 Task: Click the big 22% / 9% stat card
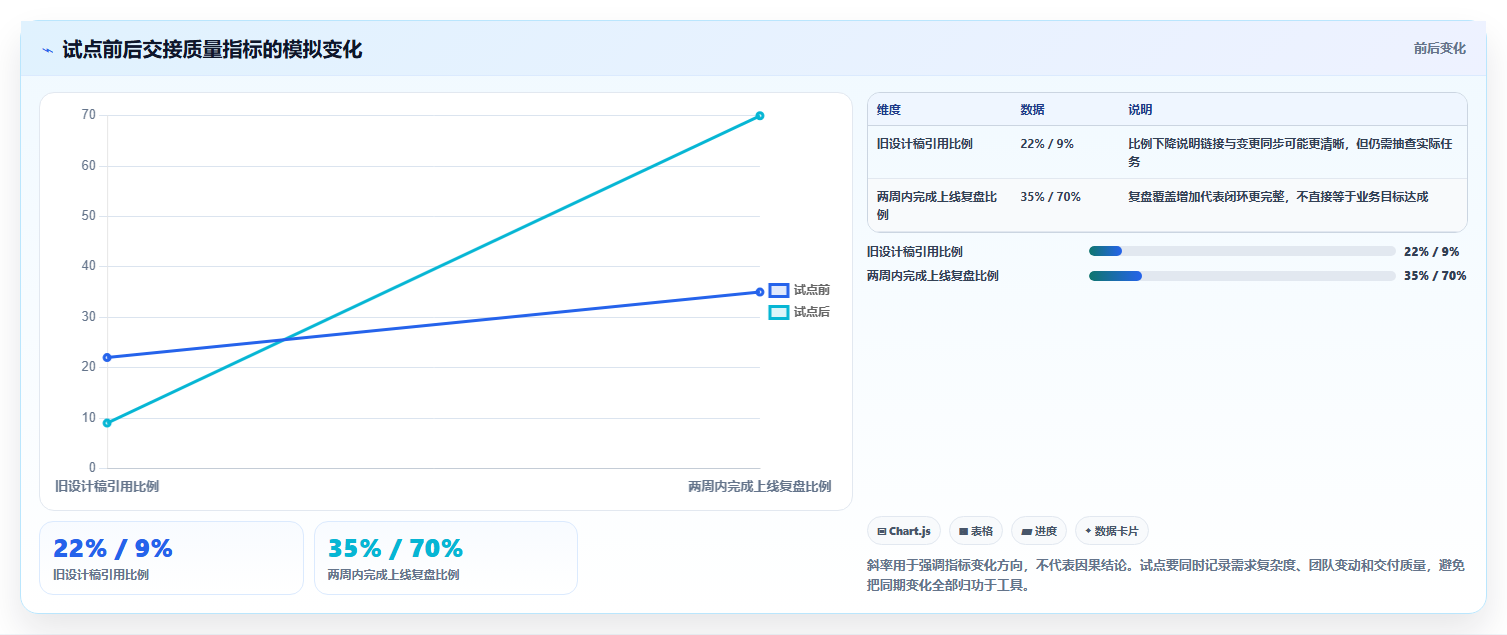tap(171, 558)
